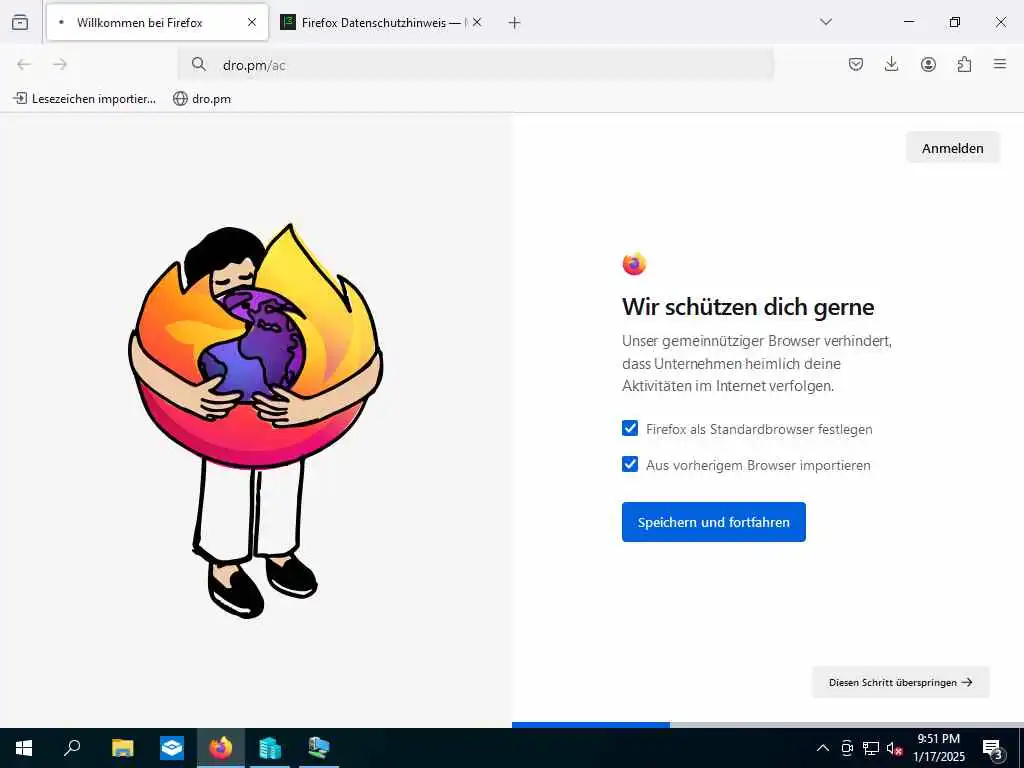Close the Willkommen bei Firefox tab

252,22
